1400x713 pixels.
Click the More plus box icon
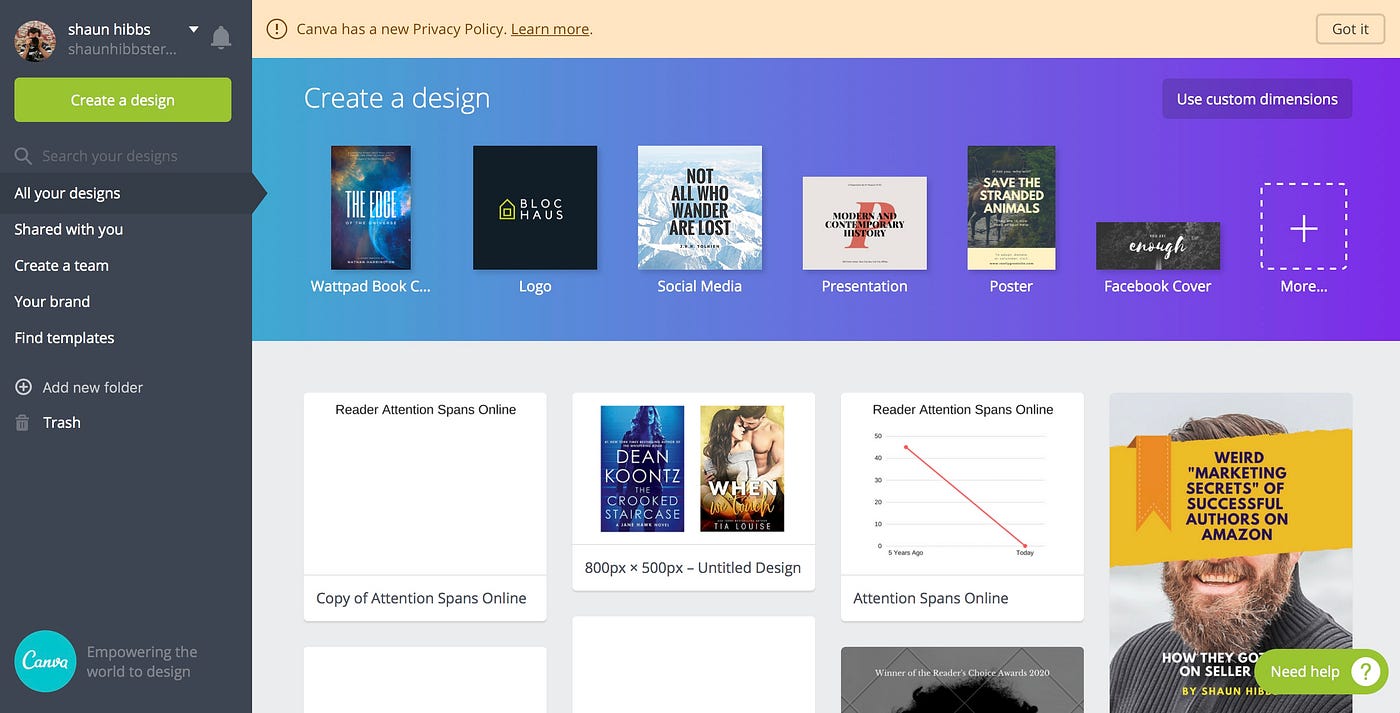point(1304,226)
